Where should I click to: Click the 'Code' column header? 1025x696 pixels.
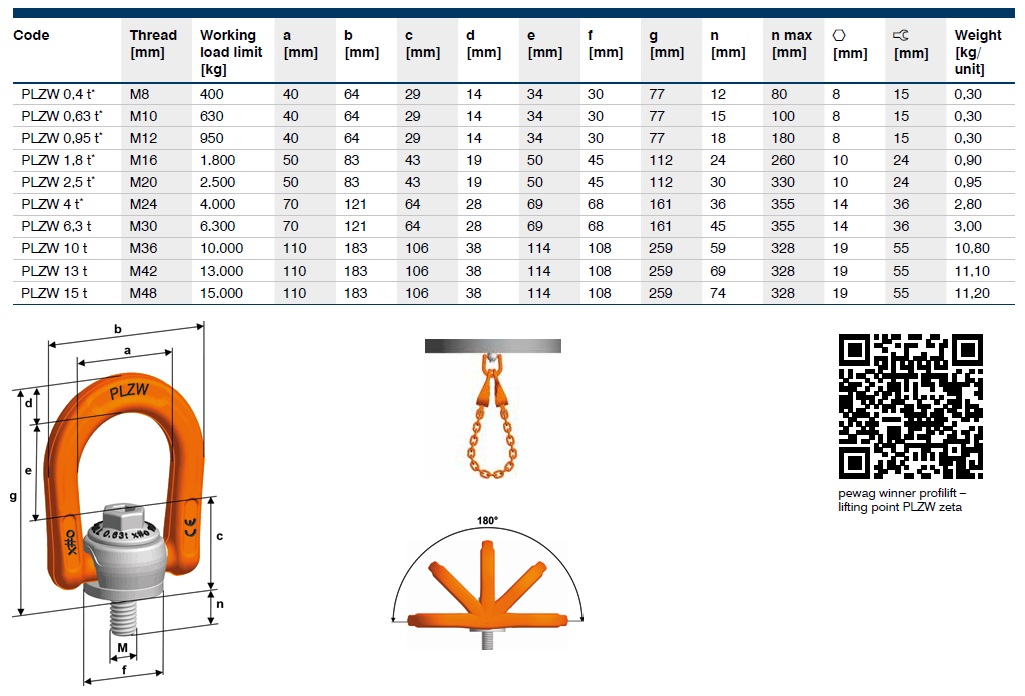[31, 35]
